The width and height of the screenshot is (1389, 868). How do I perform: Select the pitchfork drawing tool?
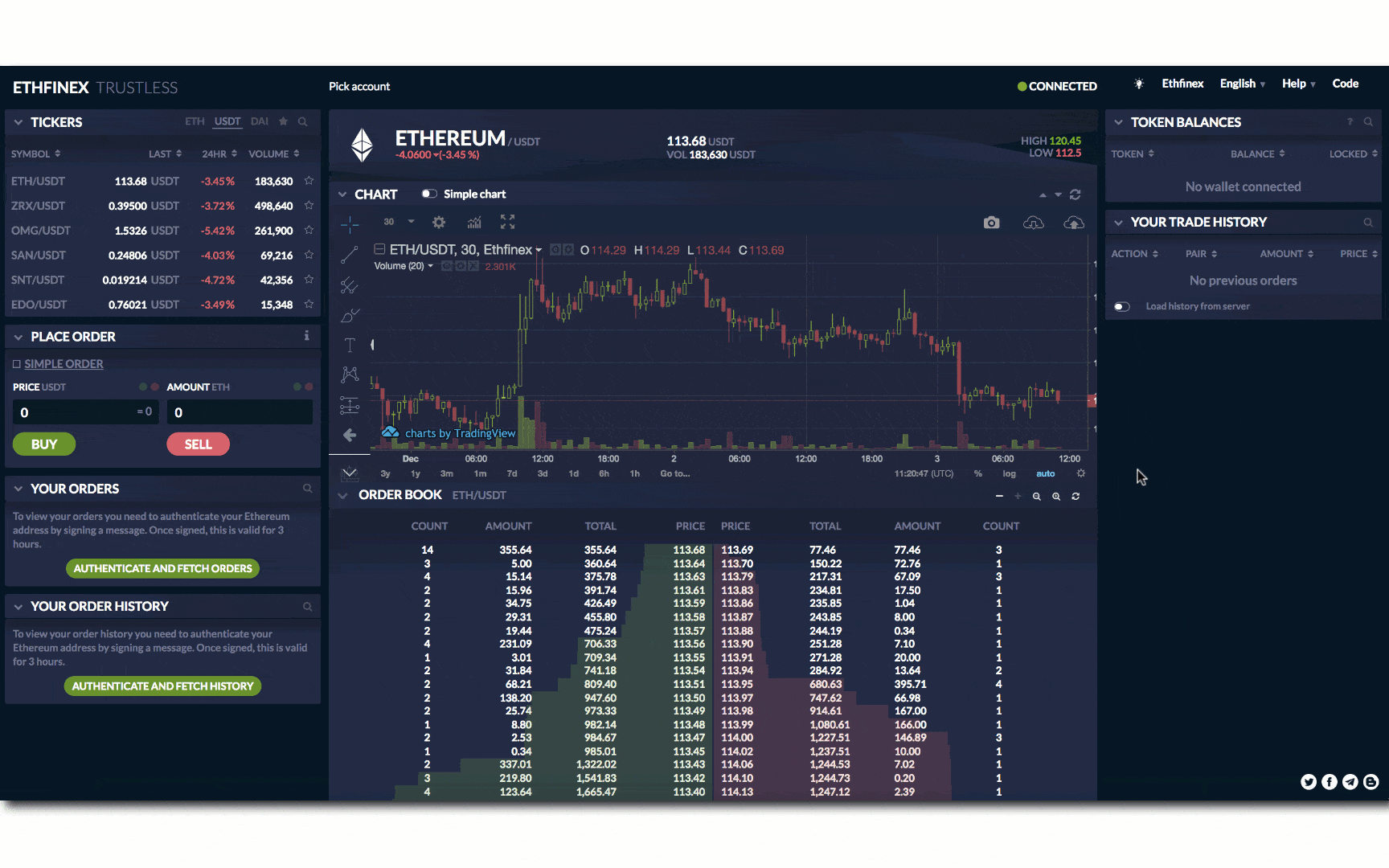coord(350,285)
